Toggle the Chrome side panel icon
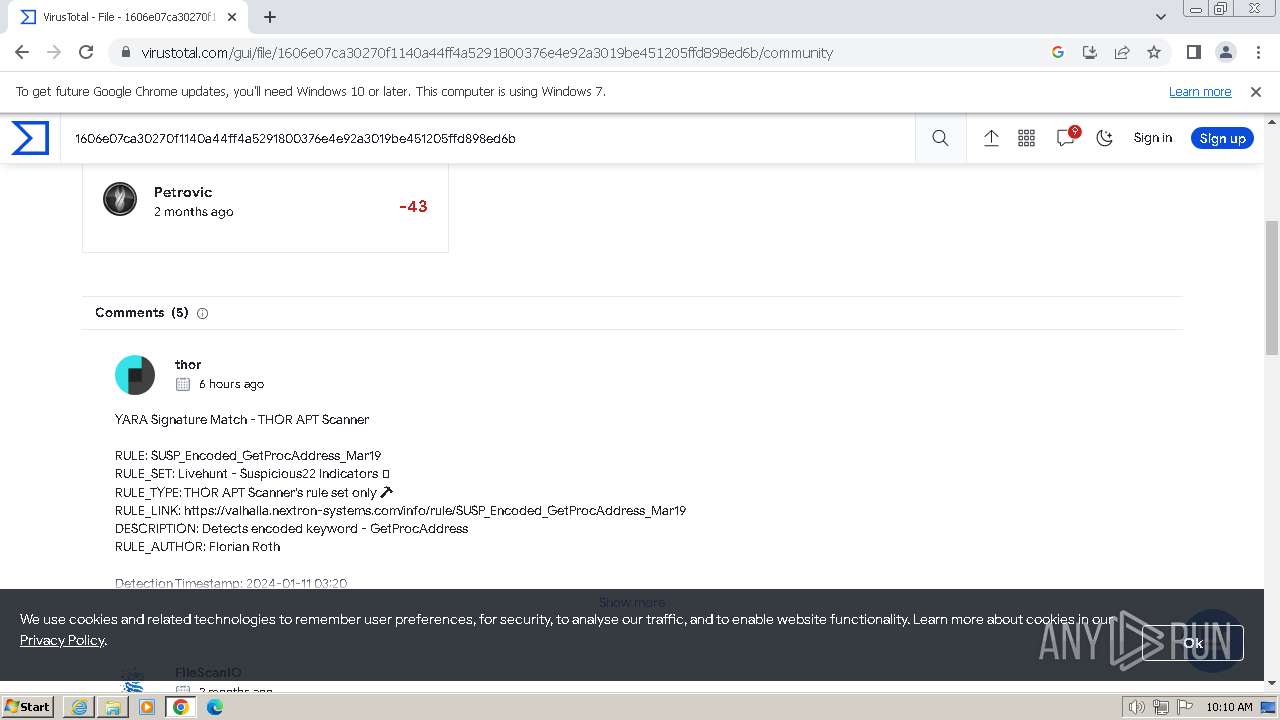Screen dimensions: 1280x720 click(x=1193, y=52)
